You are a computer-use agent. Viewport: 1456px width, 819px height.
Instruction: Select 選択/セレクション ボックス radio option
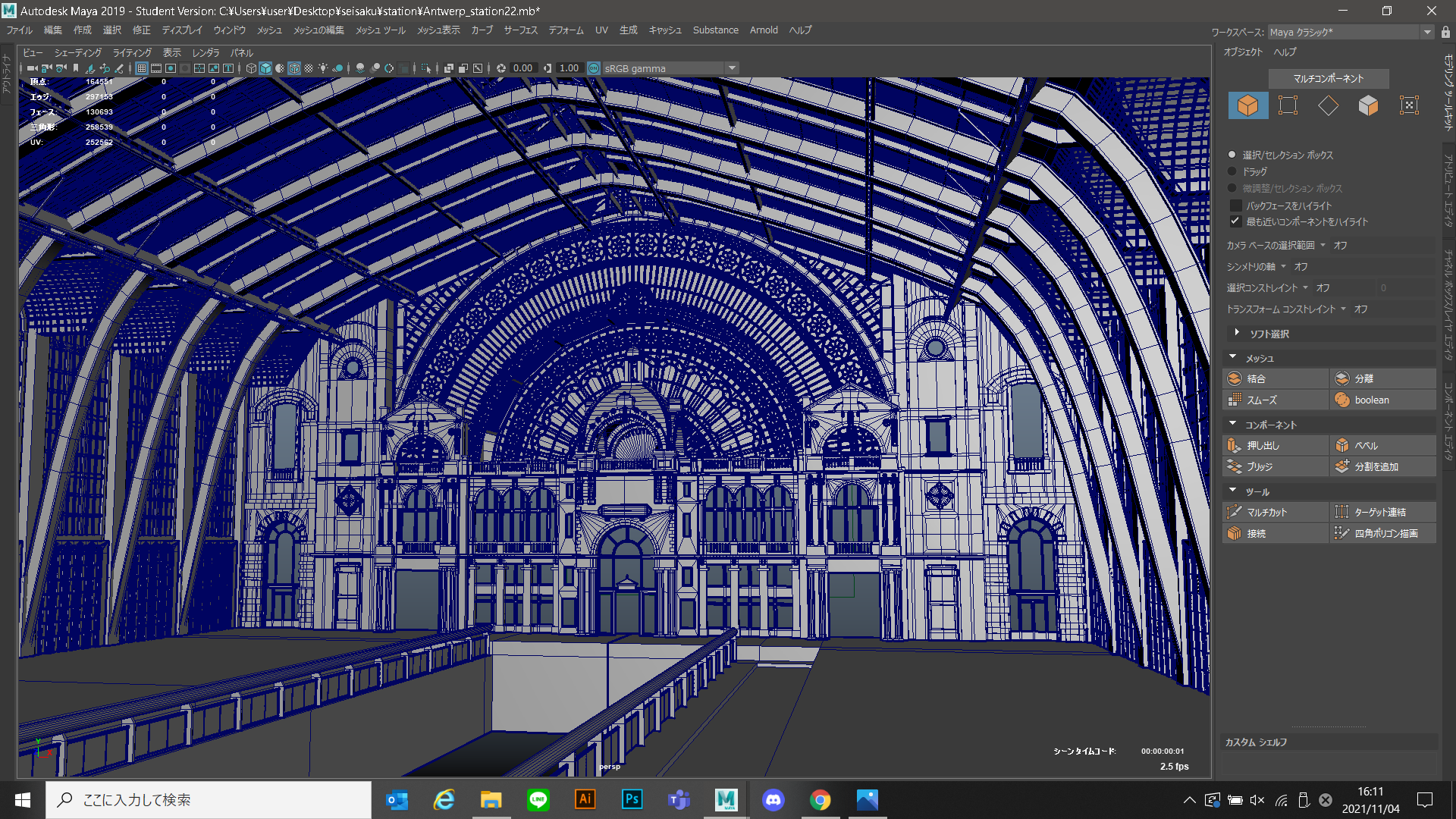tap(1232, 155)
